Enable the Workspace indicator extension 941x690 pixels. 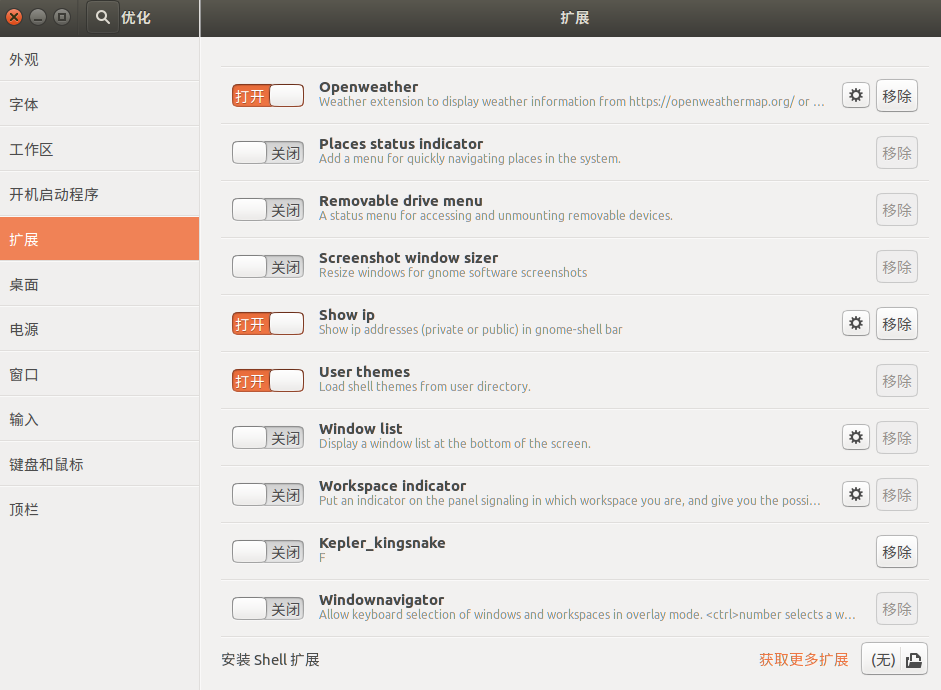[x=268, y=494]
